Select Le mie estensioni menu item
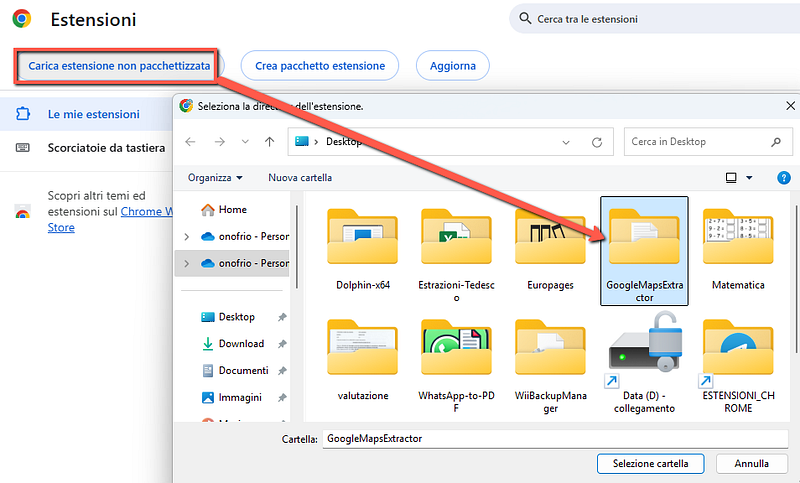 [x=86, y=114]
